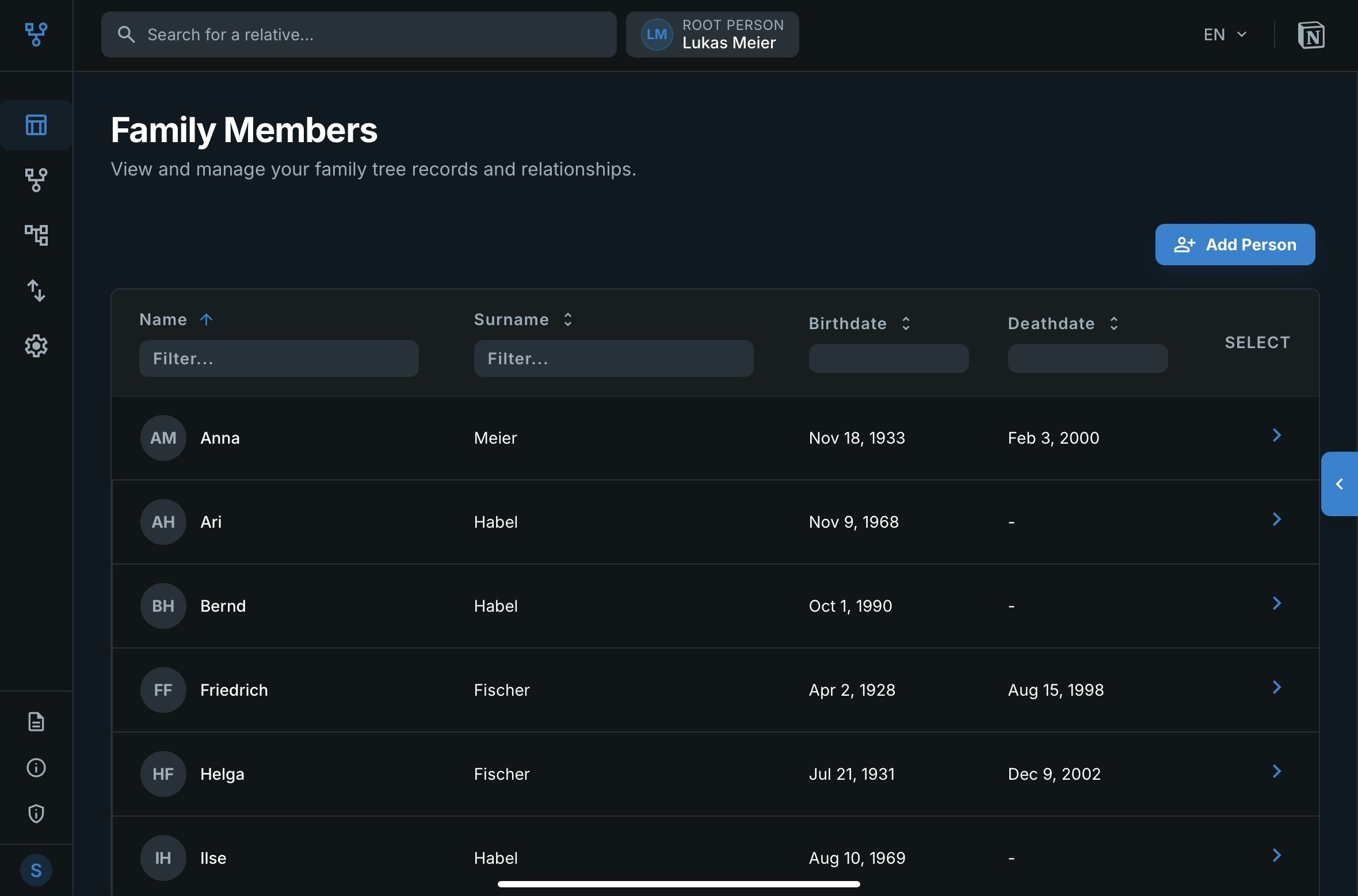Image resolution: width=1358 pixels, height=896 pixels.
Task: Open the document page icon in sidebar
Action: point(36,721)
